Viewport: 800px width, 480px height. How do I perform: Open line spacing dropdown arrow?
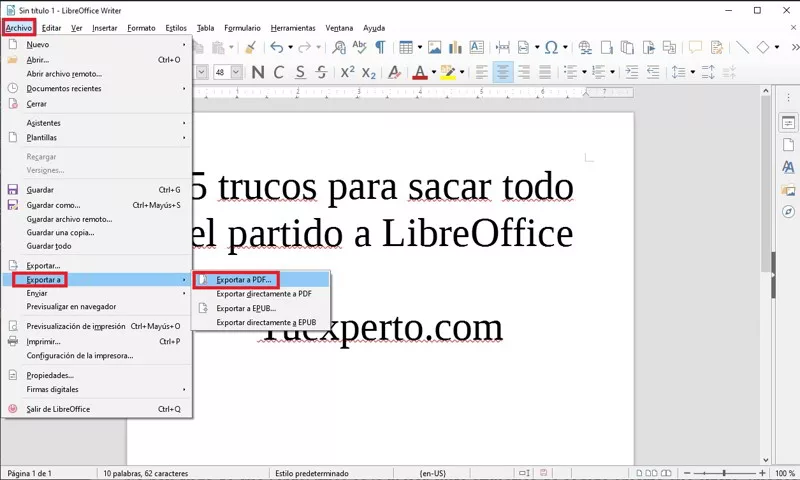click(692, 72)
